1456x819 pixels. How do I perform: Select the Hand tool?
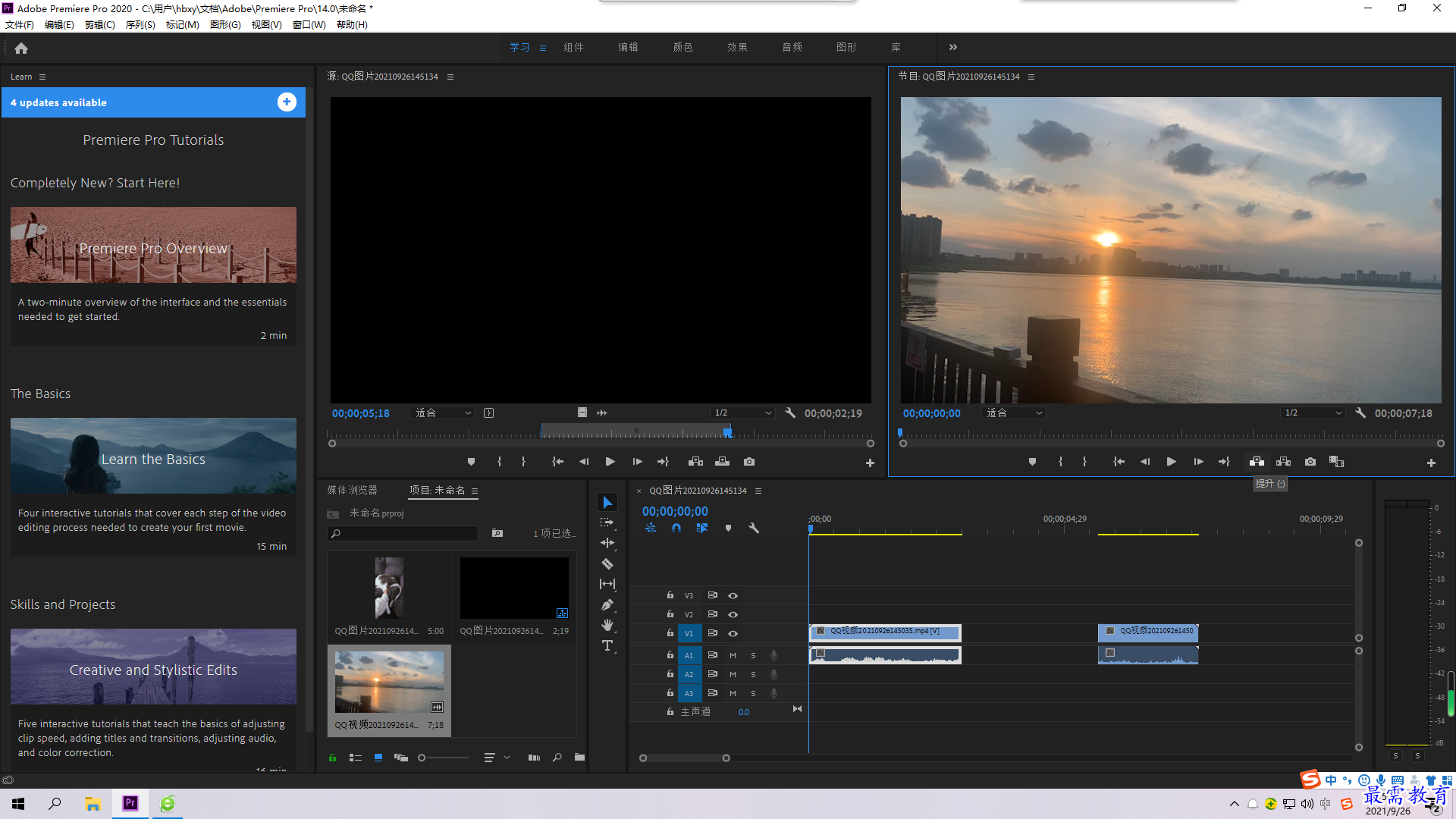tap(607, 625)
